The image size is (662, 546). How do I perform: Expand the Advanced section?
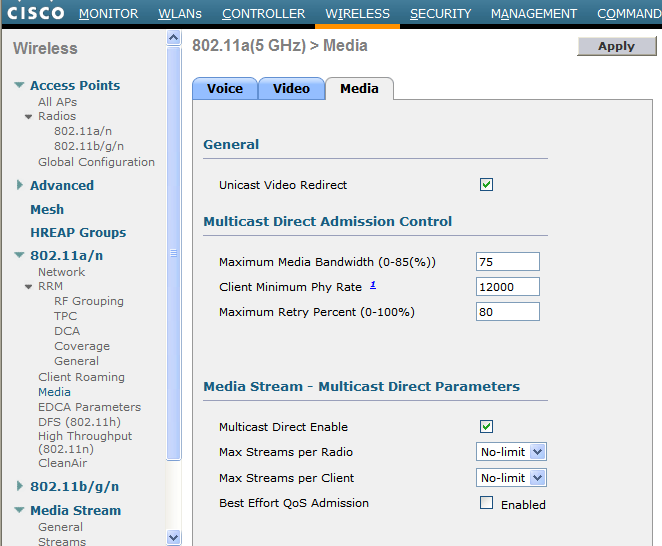pos(19,185)
